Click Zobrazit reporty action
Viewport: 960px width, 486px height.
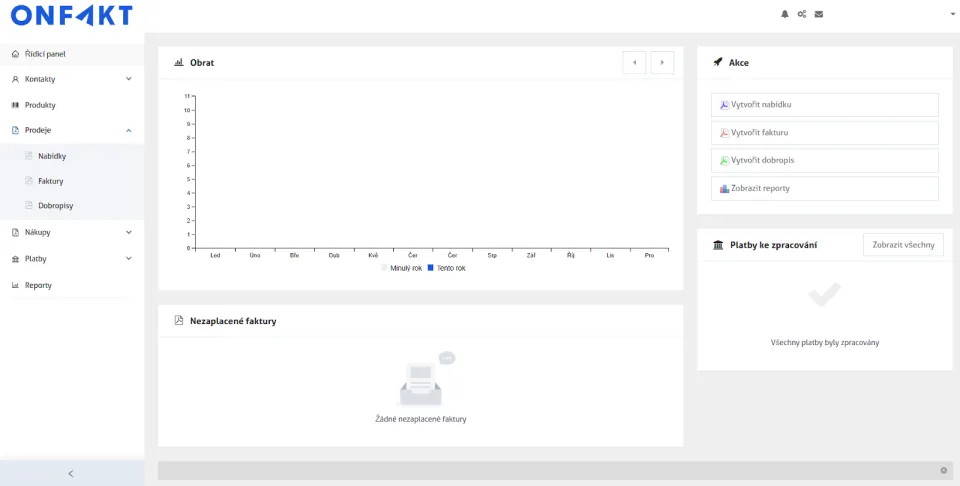(825, 189)
